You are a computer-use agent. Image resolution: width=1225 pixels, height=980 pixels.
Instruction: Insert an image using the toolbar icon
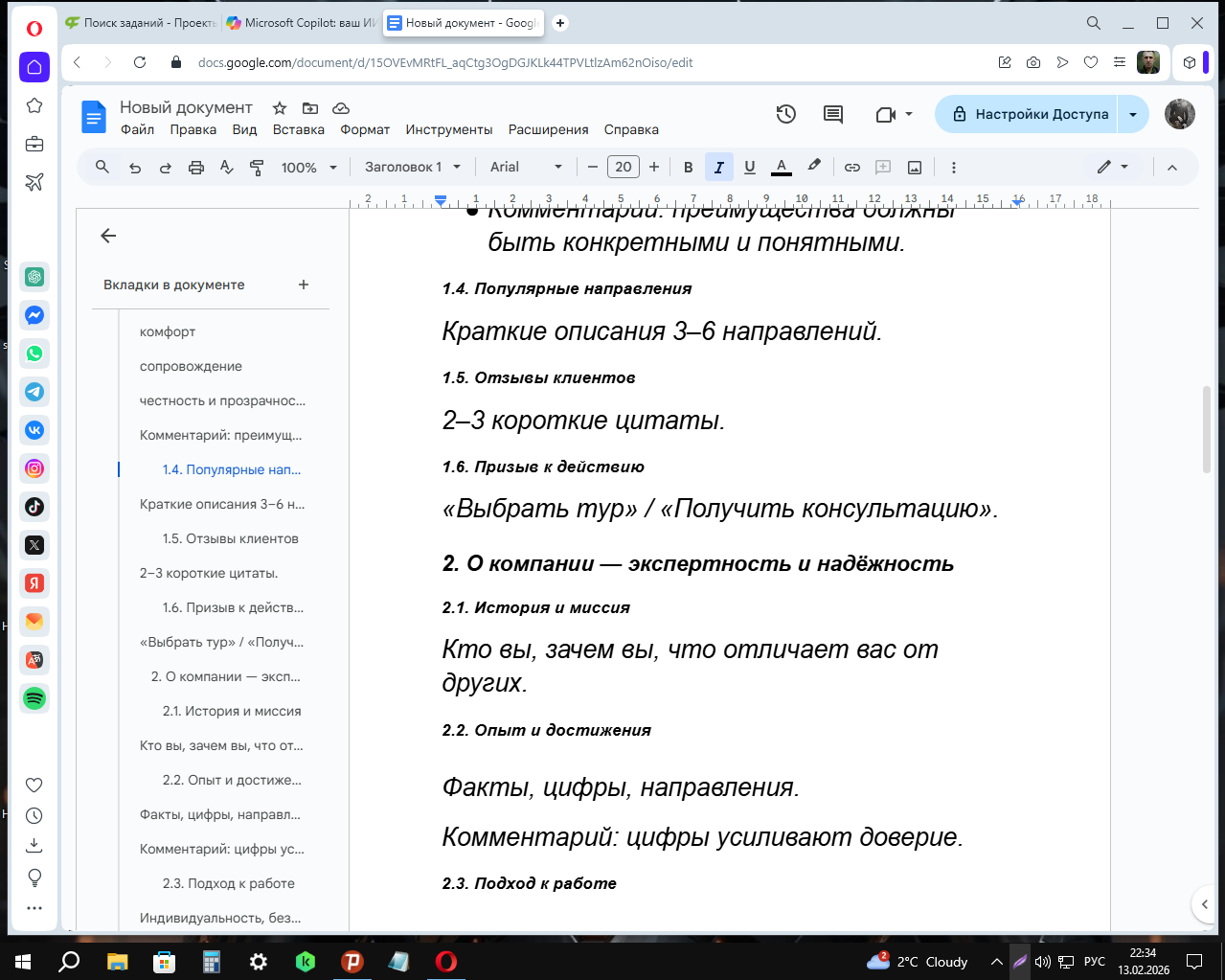click(913, 167)
